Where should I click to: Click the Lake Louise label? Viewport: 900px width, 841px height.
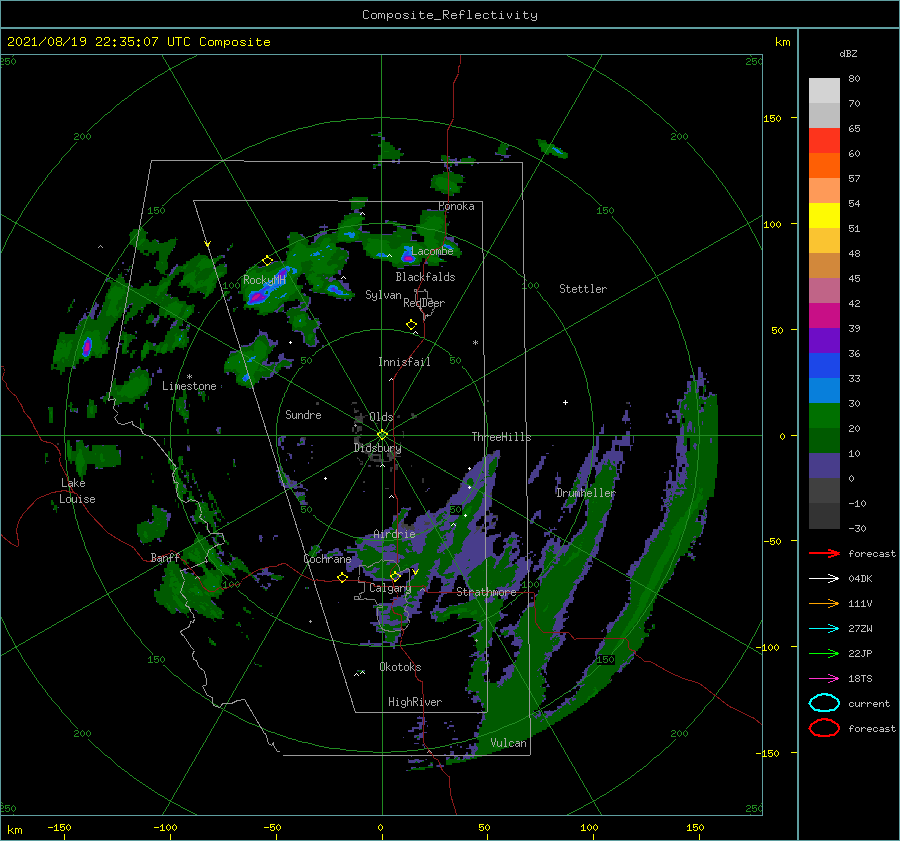point(77,491)
